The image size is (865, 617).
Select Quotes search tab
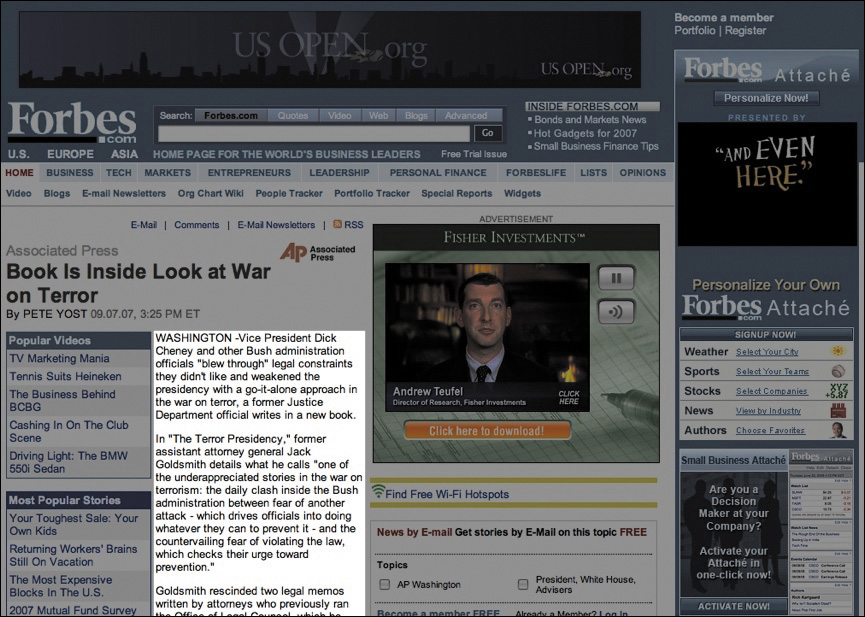pyautogui.click(x=292, y=115)
